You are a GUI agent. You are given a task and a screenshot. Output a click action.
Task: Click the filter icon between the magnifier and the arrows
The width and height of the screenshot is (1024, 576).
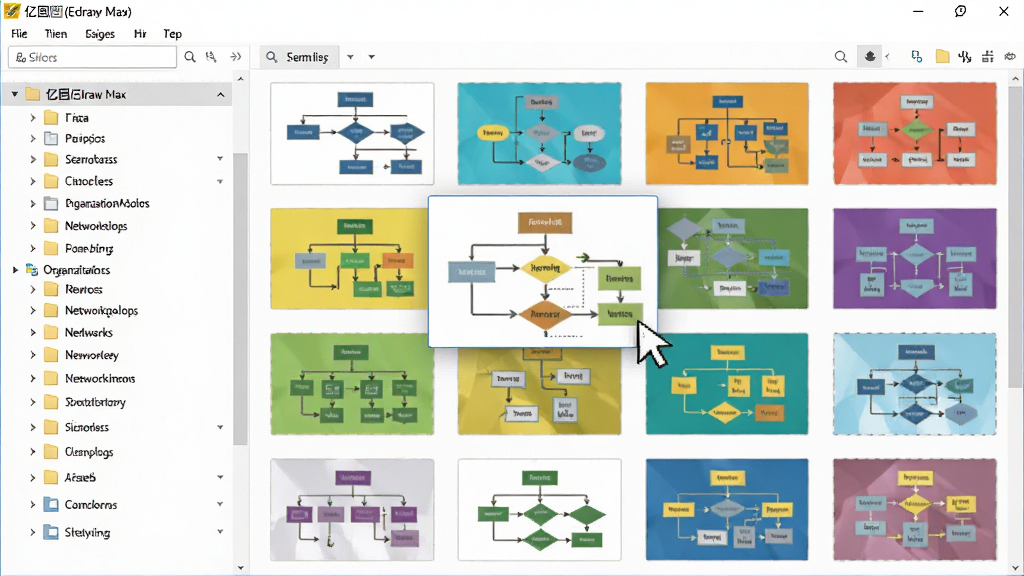(x=211, y=57)
